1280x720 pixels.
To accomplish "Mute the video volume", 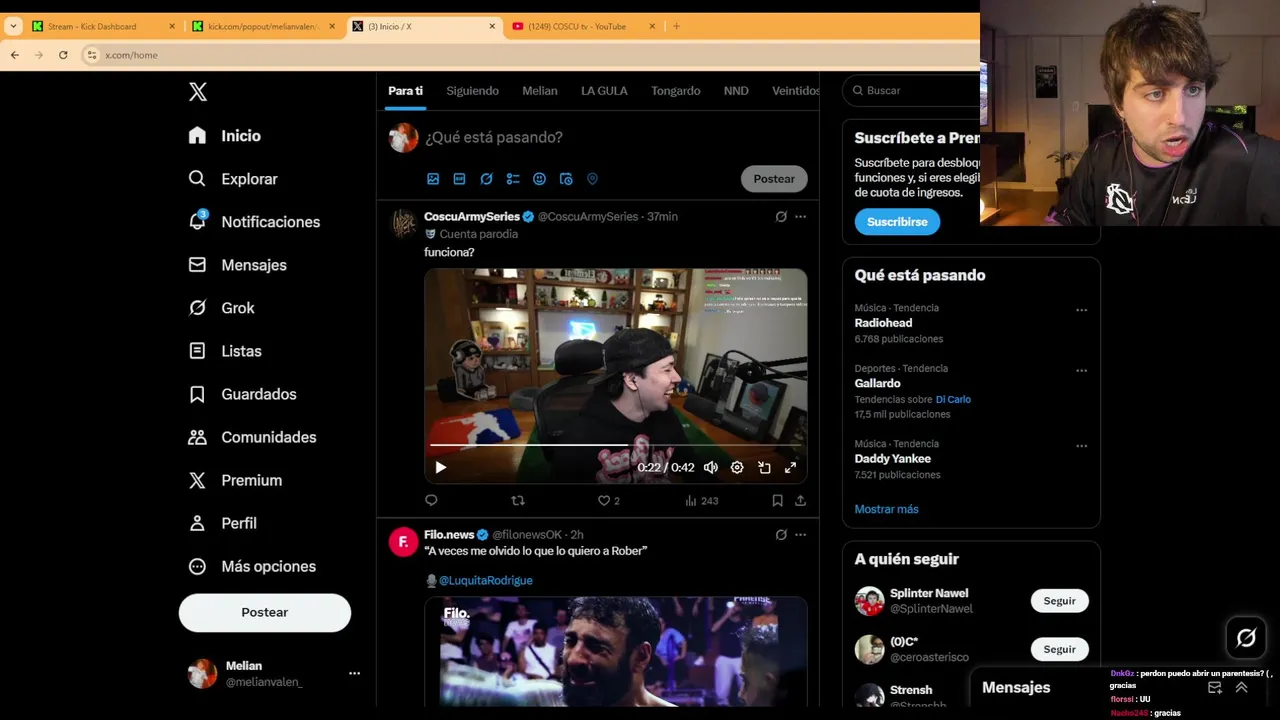I will point(711,467).
